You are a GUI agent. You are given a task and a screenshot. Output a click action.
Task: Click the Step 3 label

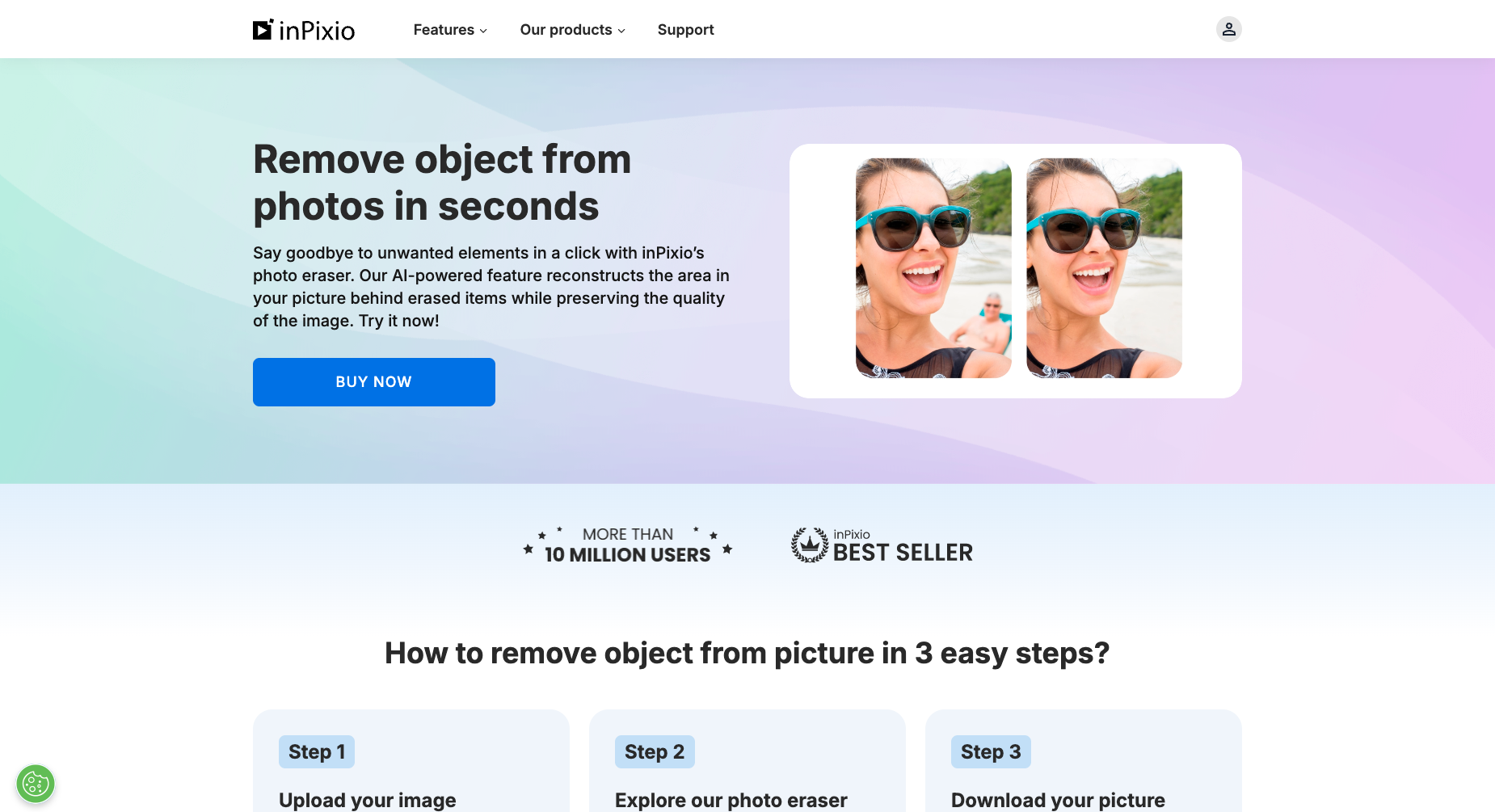[991, 752]
